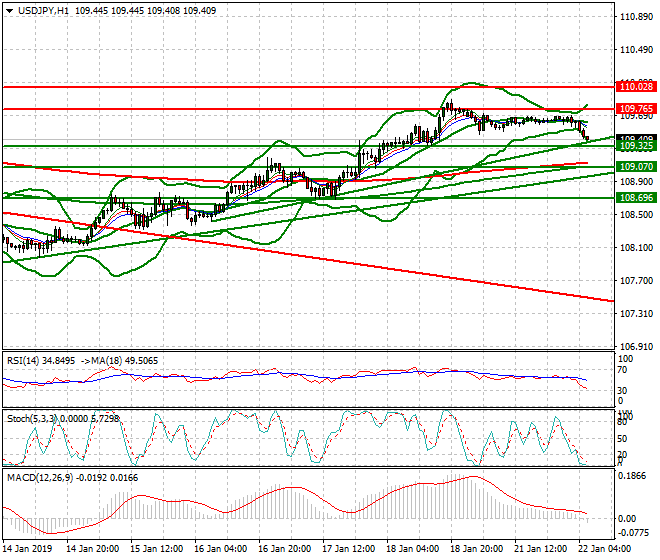Click the 107.700 price scale value
The image size is (660, 560).
[636, 280]
